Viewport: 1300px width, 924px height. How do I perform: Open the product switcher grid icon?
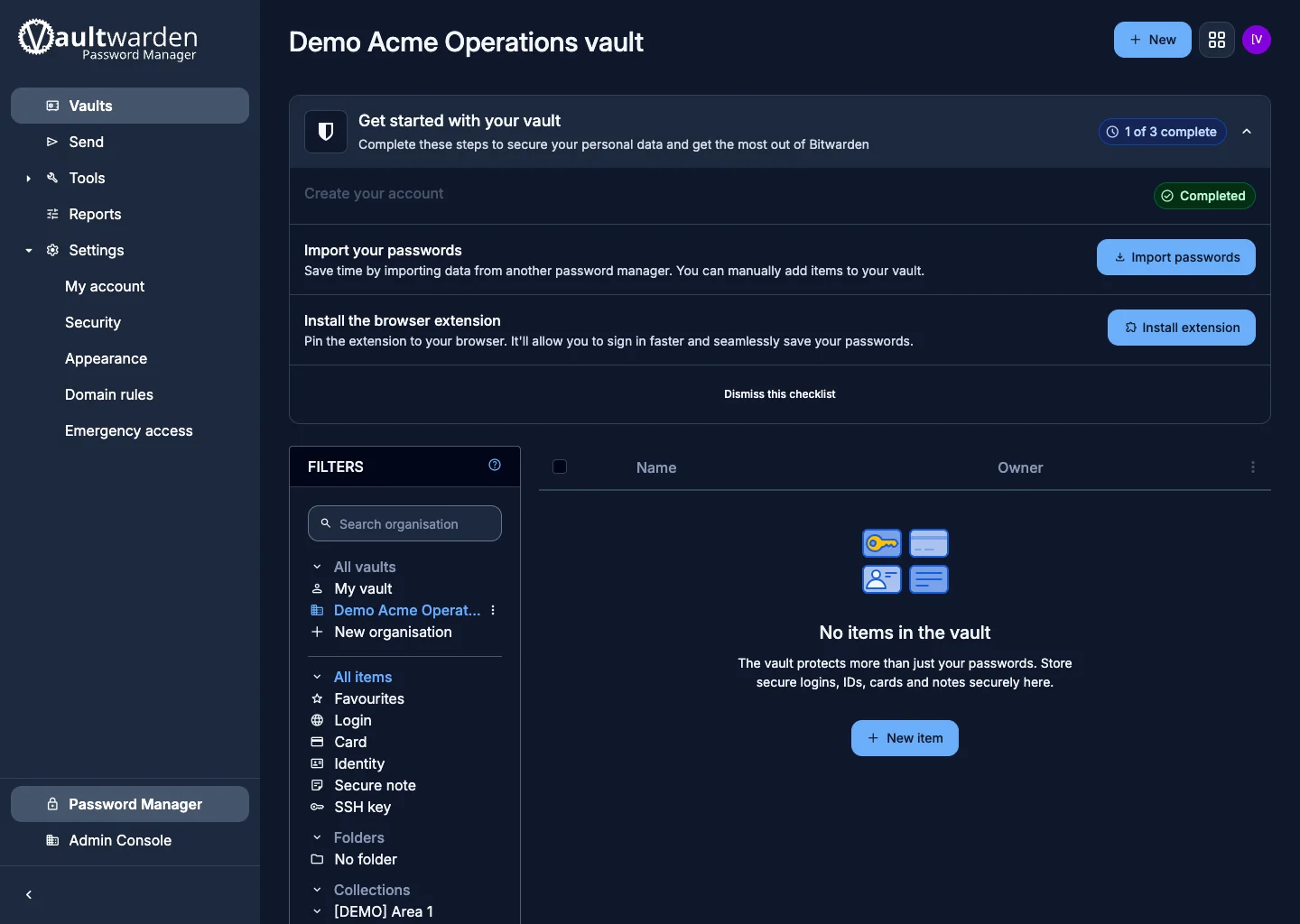coord(1217,40)
